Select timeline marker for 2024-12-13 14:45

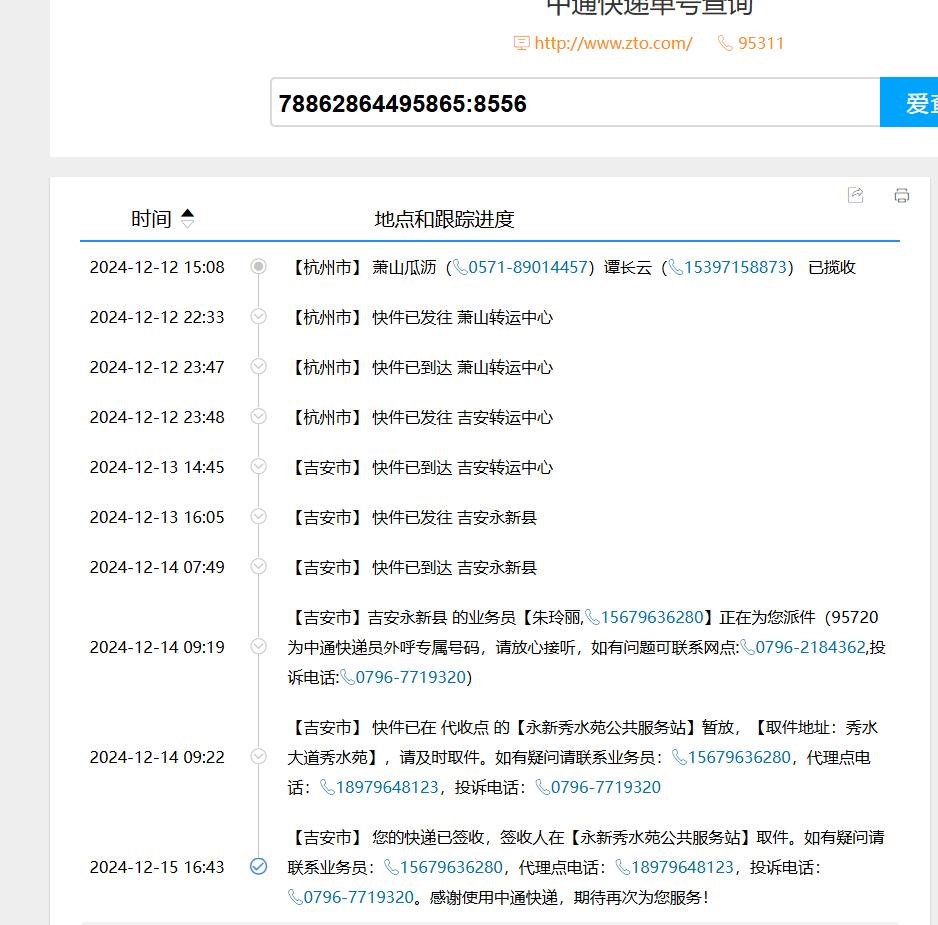pos(258,466)
